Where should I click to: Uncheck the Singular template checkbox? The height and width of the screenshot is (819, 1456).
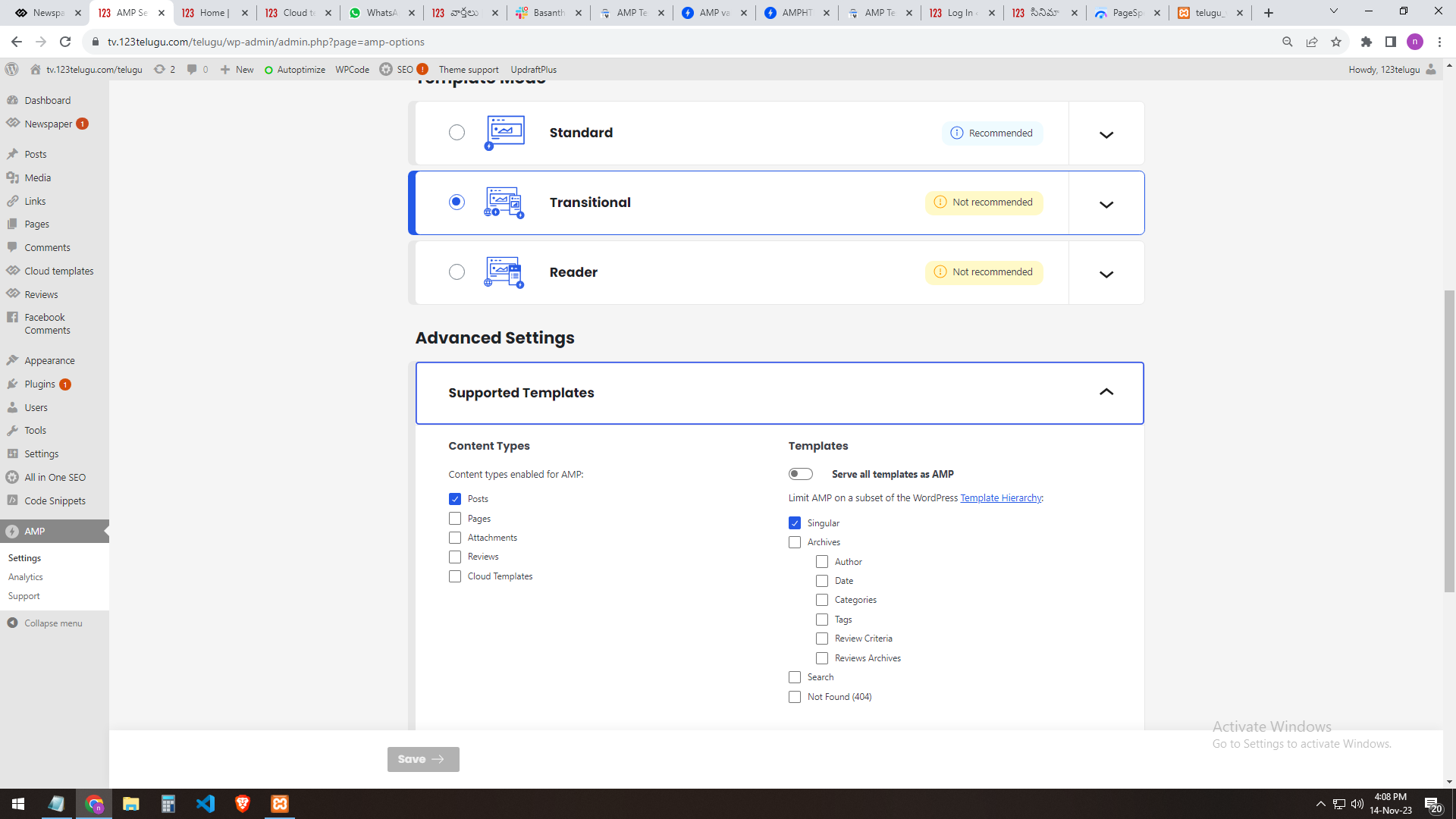[795, 523]
